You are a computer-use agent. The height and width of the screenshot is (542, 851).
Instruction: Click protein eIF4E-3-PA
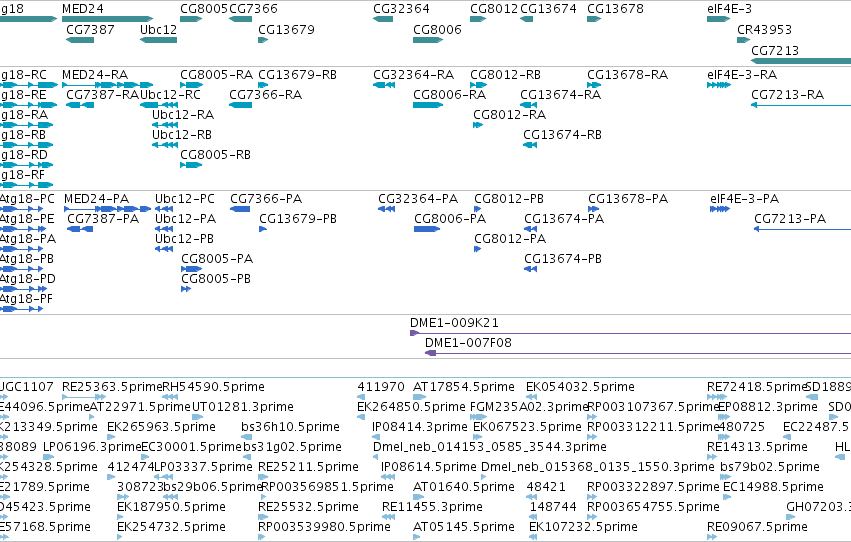pyautogui.click(x=720, y=209)
